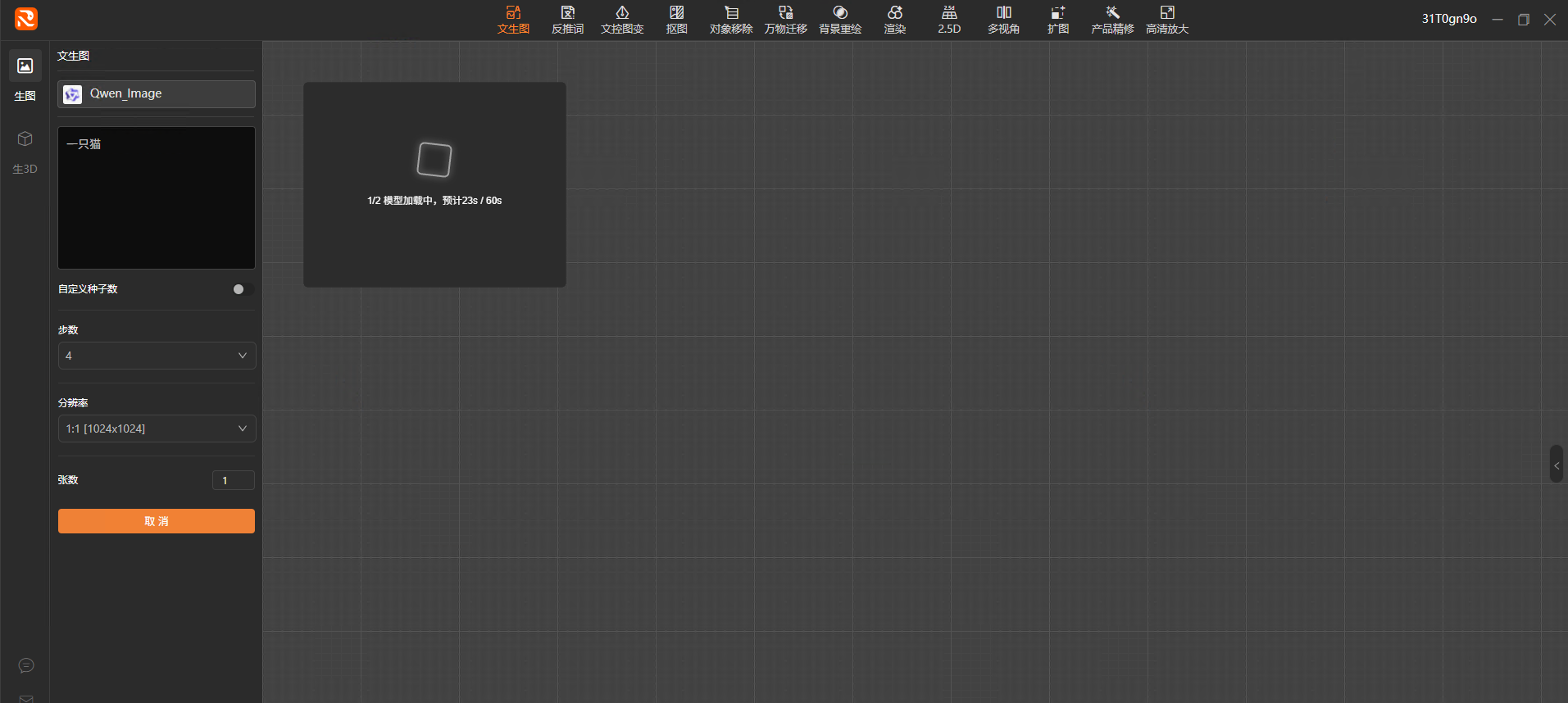The height and width of the screenshot is (703, 1568).
Task: Click the prompt text box containing 一只猫
Action: 157,197
